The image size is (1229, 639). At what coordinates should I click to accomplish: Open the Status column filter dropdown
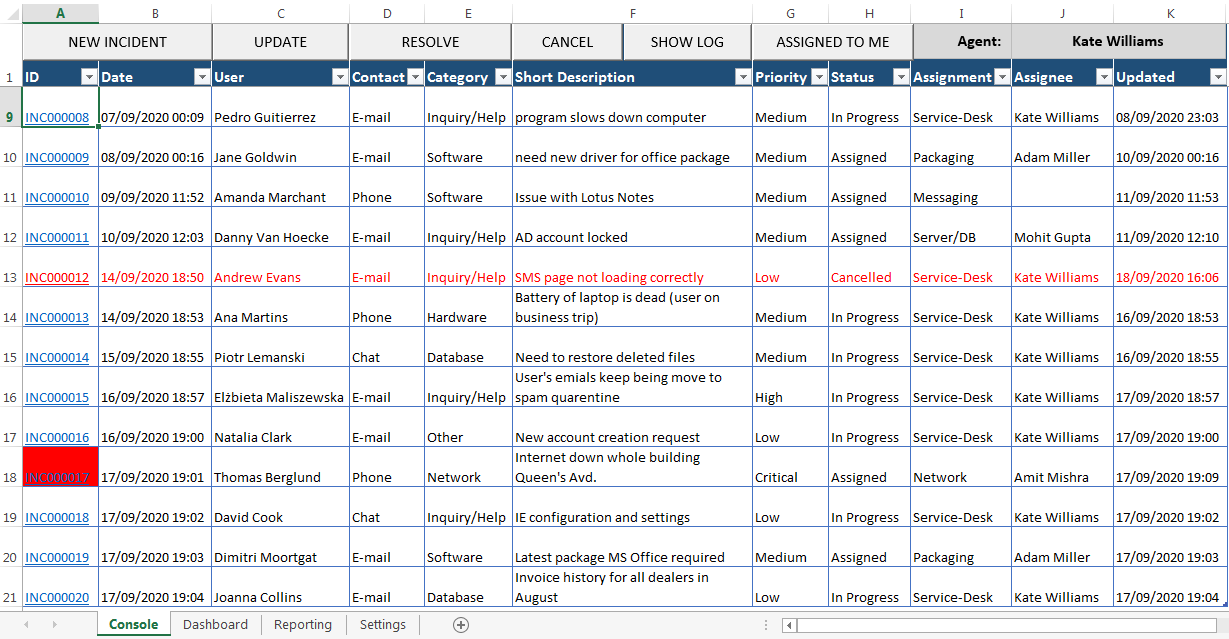[x=901, y=77]
